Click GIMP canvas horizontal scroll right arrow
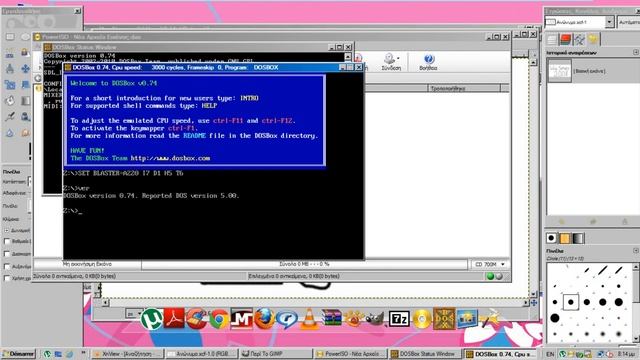The height and width of the screenshot is (360, 640). 526,302
